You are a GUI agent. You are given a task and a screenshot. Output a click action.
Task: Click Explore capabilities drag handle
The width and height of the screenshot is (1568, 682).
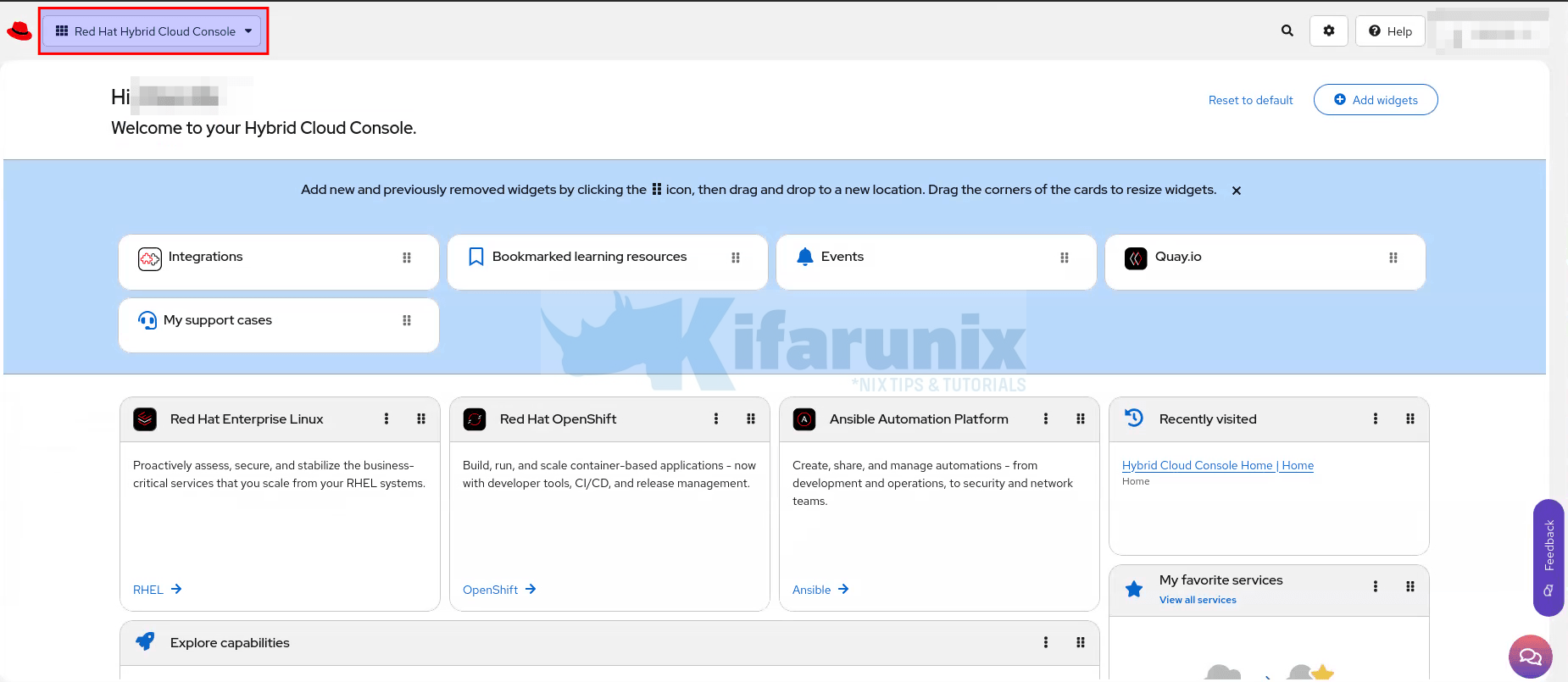click(1081, 642)
